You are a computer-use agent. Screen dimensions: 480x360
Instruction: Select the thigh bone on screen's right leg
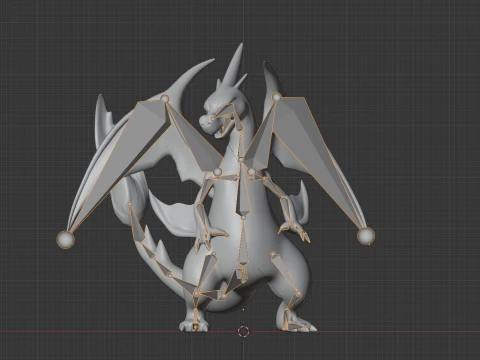pos(285,273)
